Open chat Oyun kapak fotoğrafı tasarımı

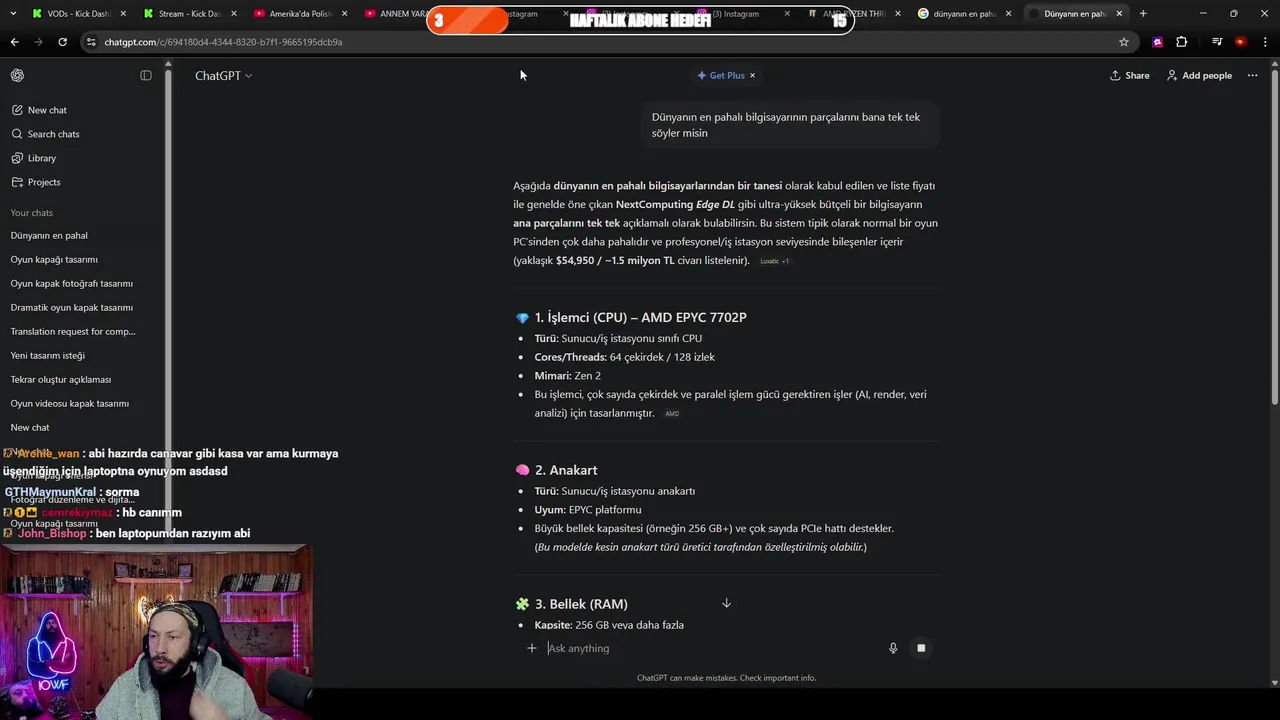click(x=71, y=284)
